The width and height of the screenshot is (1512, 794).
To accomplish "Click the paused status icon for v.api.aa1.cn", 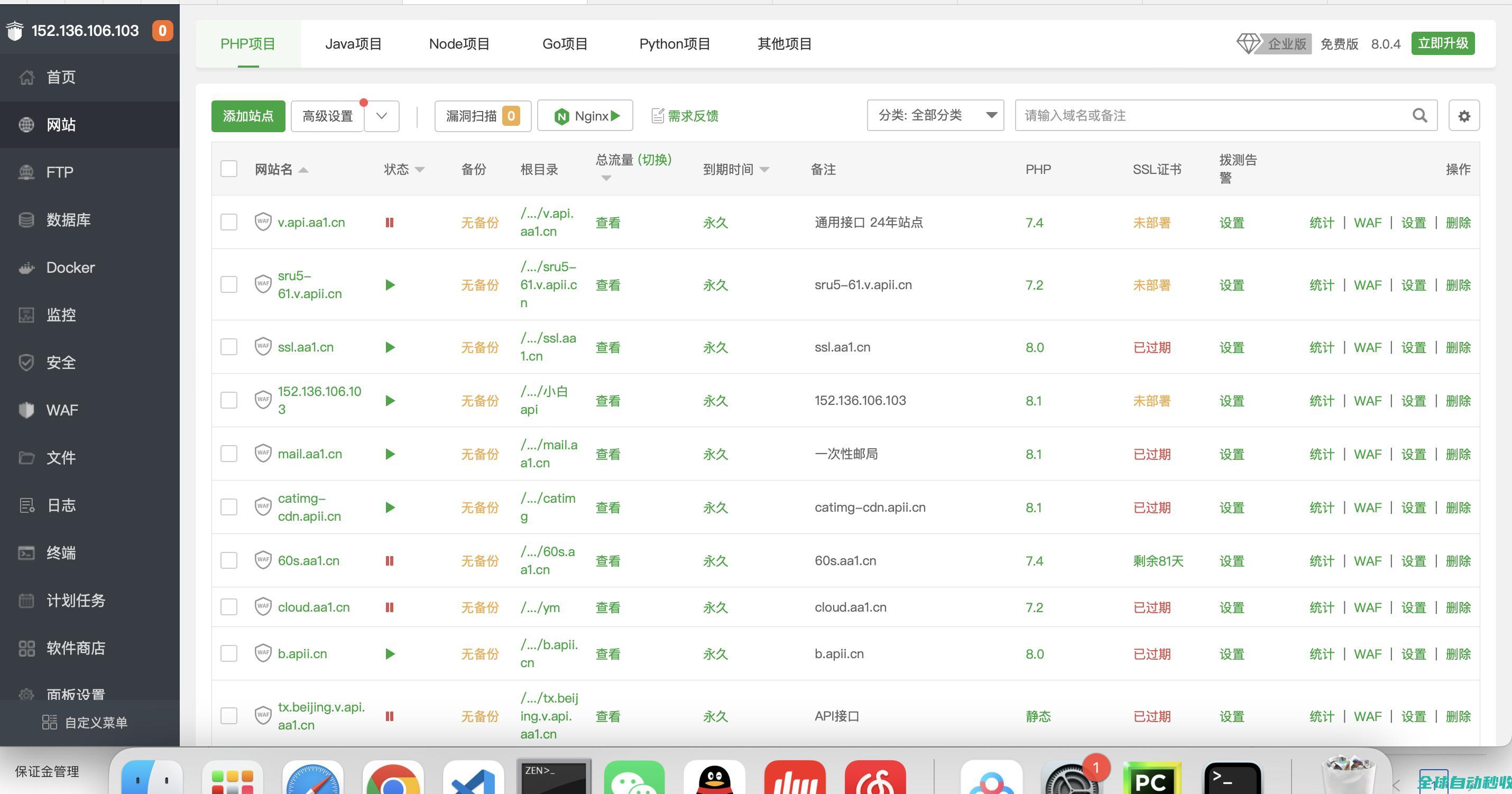I will 389,223.
